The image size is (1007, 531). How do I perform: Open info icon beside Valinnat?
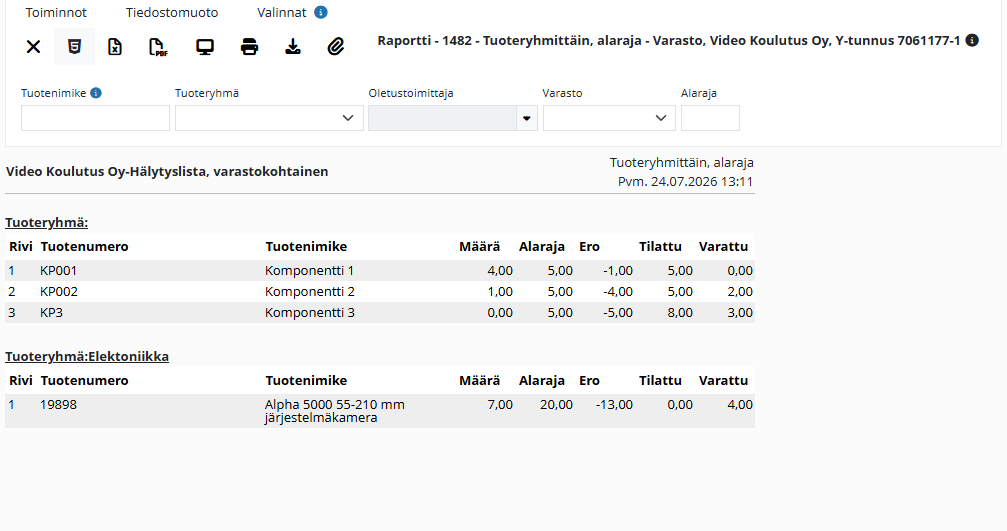[x=320, y=12]
